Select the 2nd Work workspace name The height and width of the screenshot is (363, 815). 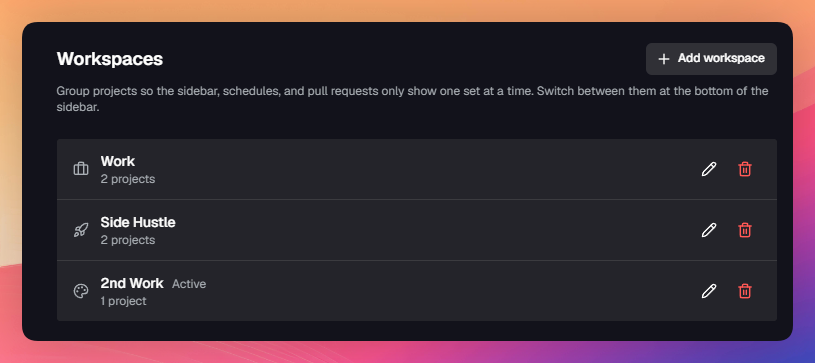(x=132, y=283)
